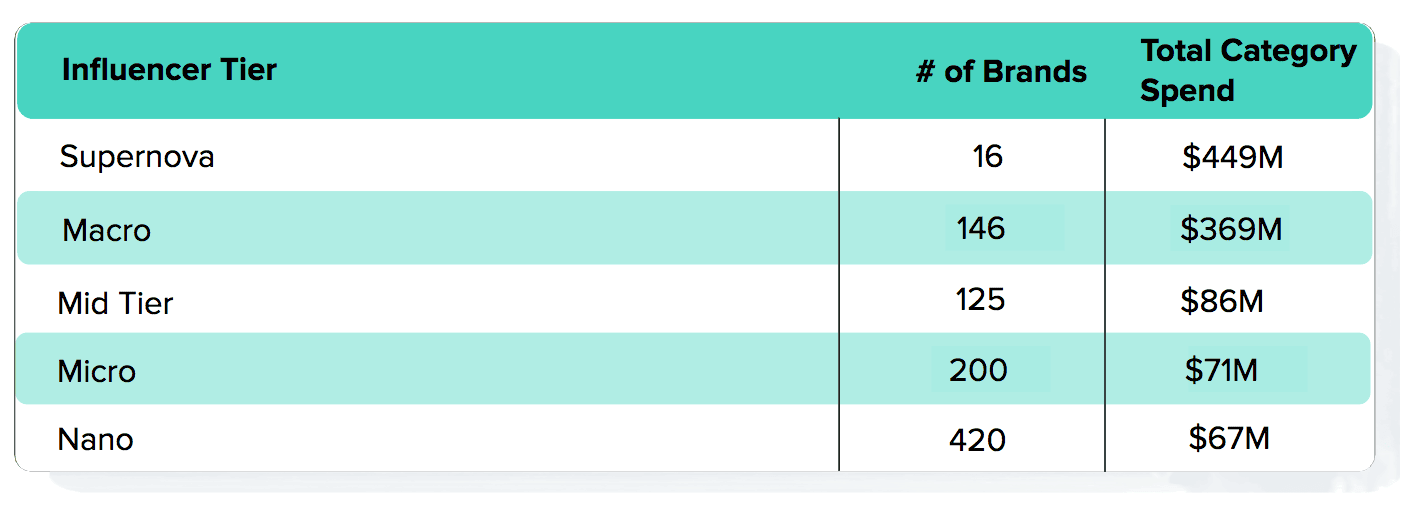Select the Total Category Spend header
1414x516 pixels.
pos(1248,70)
